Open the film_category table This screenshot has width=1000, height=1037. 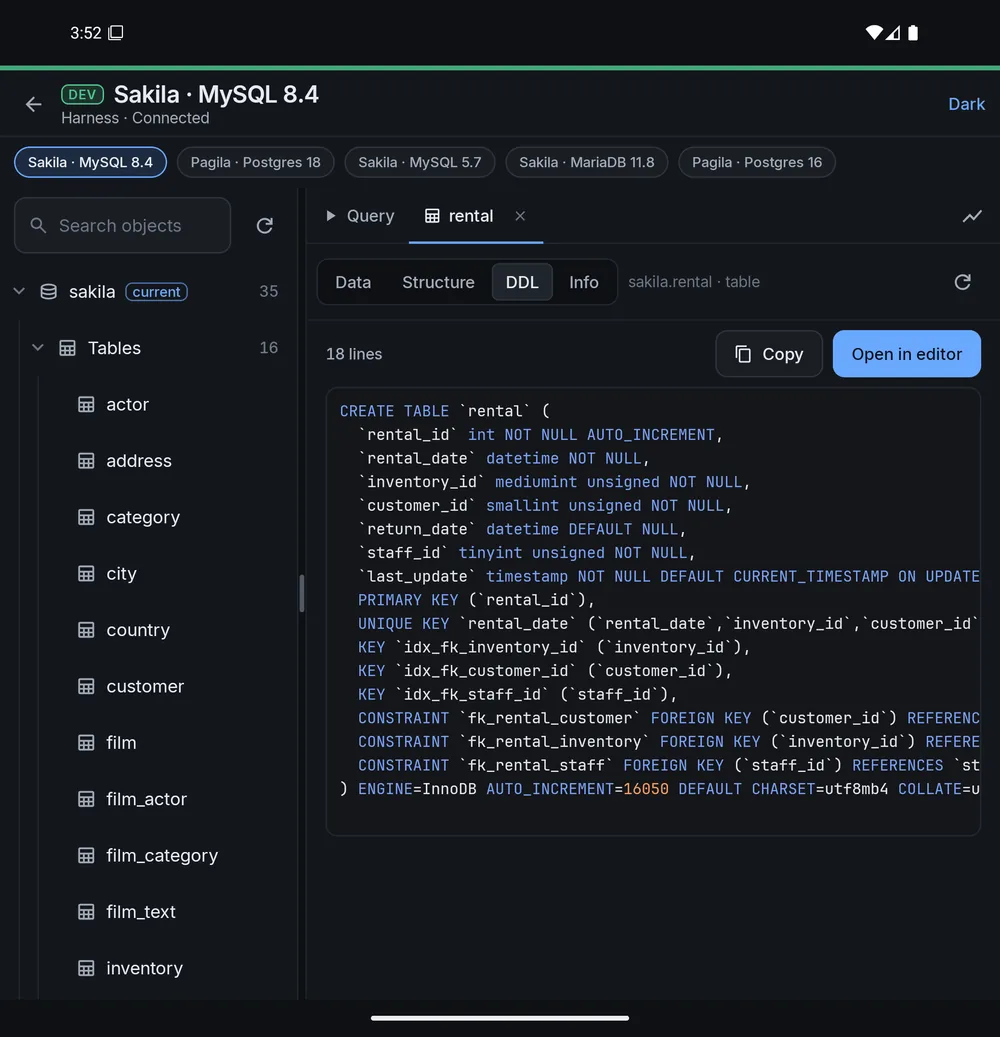162,856
